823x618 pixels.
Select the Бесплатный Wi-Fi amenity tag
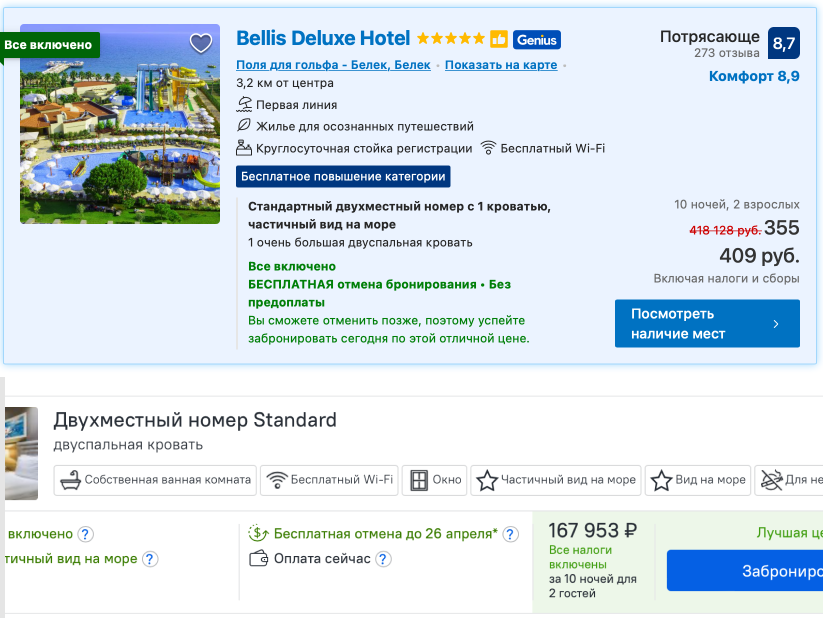(329, 480)
